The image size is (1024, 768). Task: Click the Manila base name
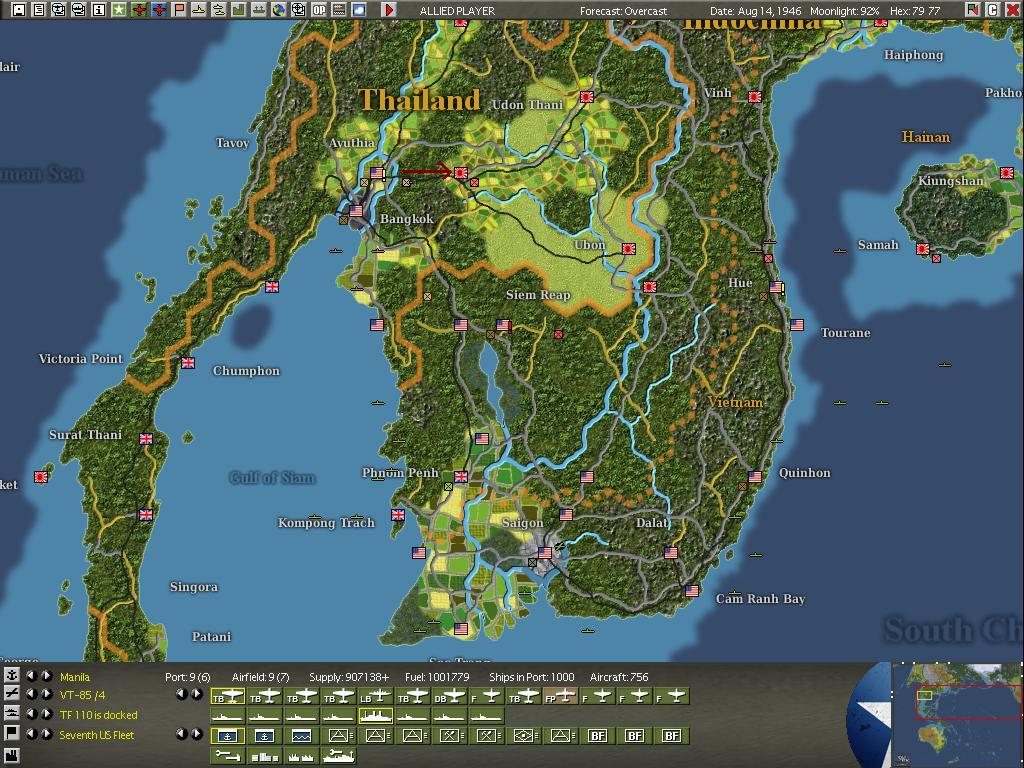click(x=74, y=677)
